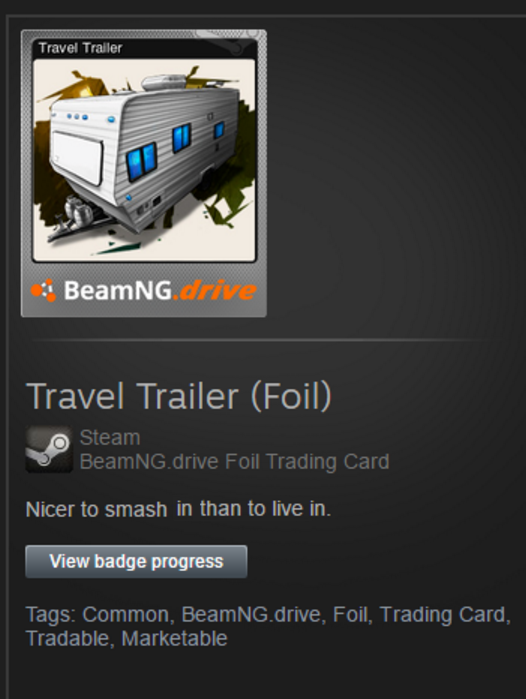This screenshot has height=699, width=526.
Task: Click the rooftop air conditioner on trailer
Action: [164, 82]
